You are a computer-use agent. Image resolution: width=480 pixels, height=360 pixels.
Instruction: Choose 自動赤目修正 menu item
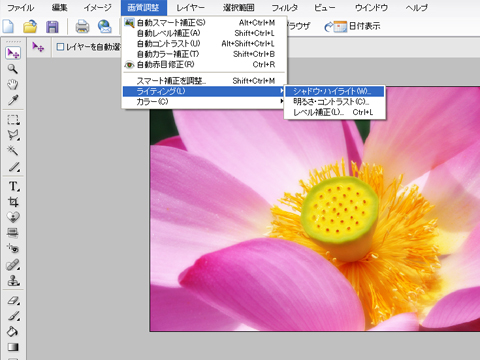point(204,64)
